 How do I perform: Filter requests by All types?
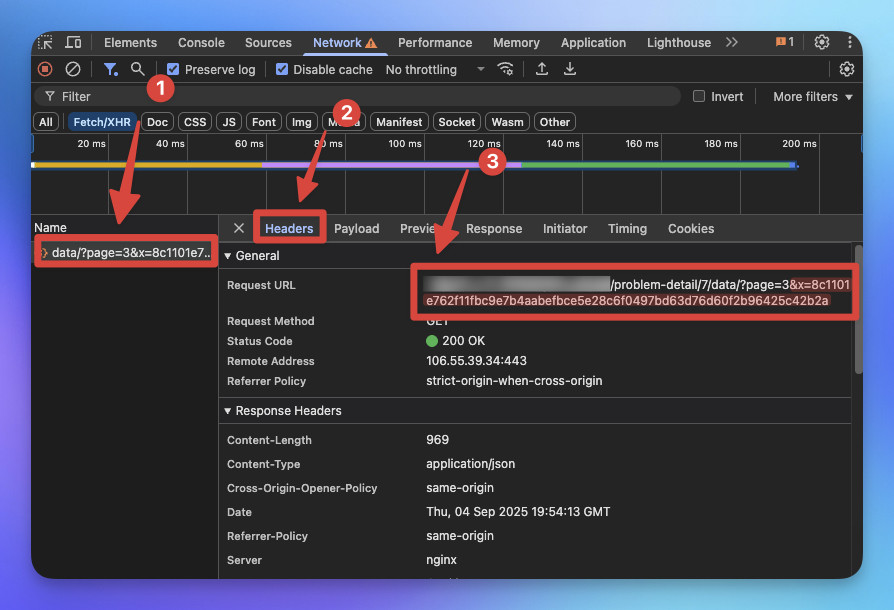click(46, 122)
